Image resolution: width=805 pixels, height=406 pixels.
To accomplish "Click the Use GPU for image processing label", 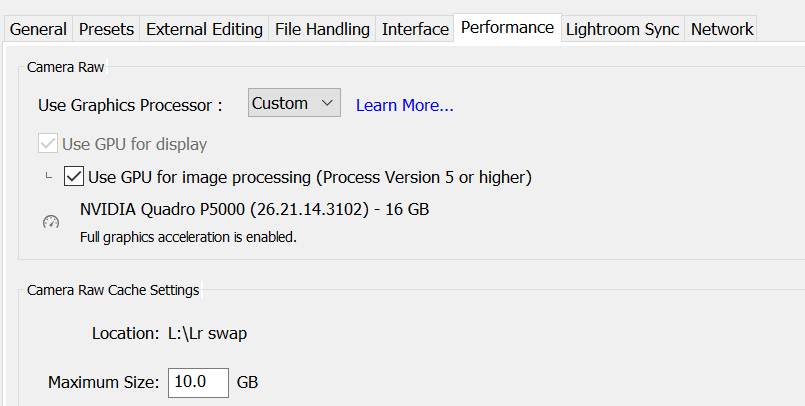I will tap(310, 177).
